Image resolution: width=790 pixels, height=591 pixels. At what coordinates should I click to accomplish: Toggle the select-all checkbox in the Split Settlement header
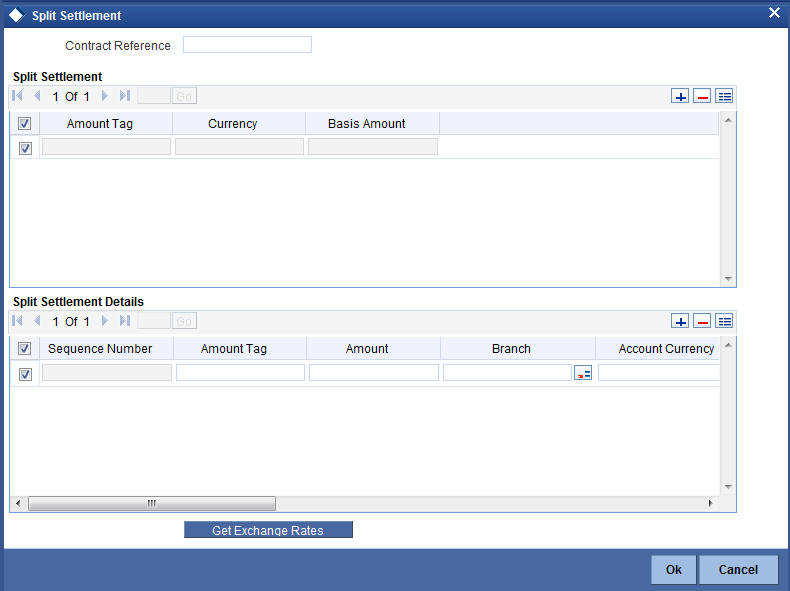24,123
